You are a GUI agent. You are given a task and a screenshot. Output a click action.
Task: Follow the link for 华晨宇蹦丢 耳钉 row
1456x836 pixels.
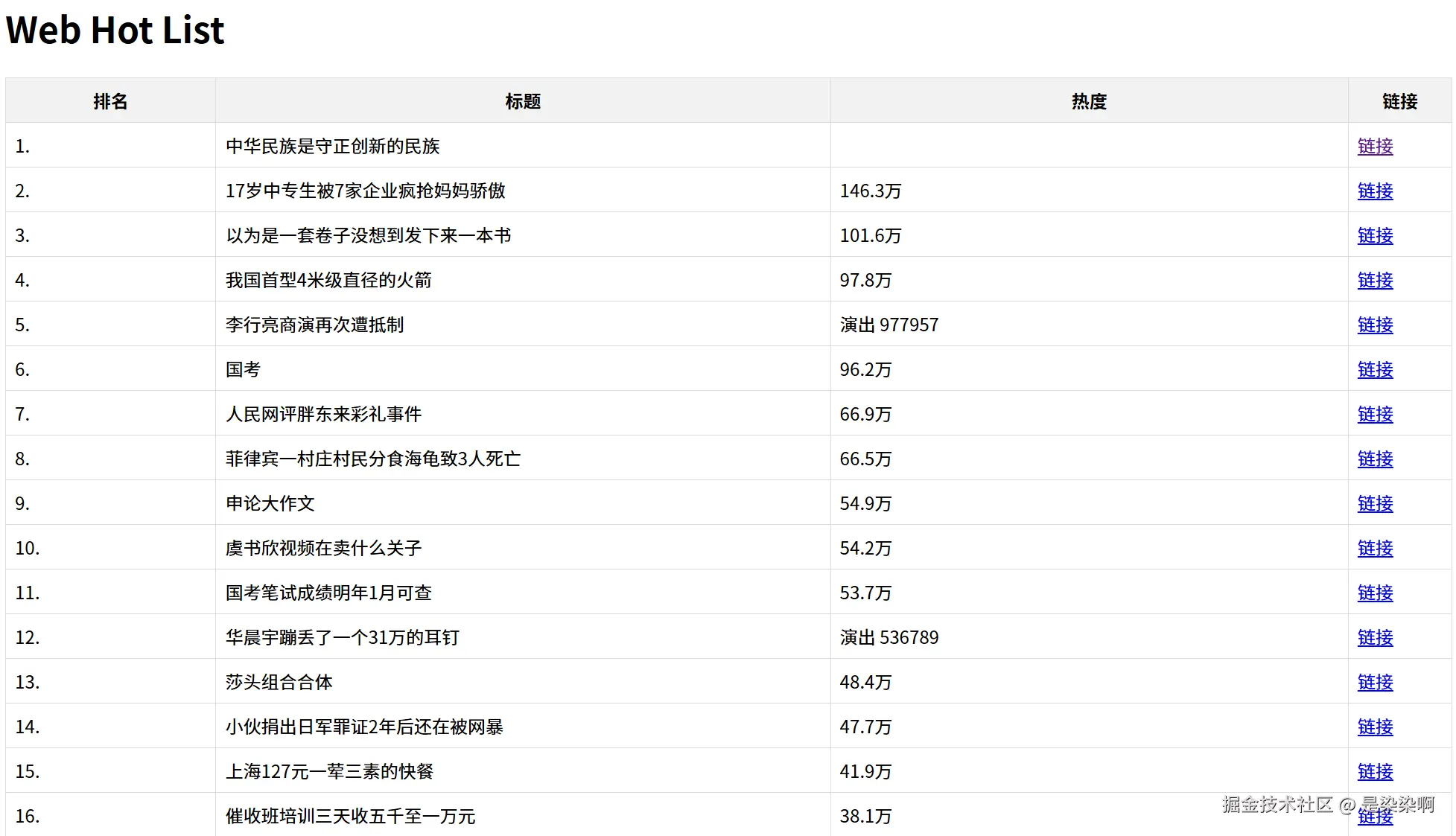point(1374,637)
